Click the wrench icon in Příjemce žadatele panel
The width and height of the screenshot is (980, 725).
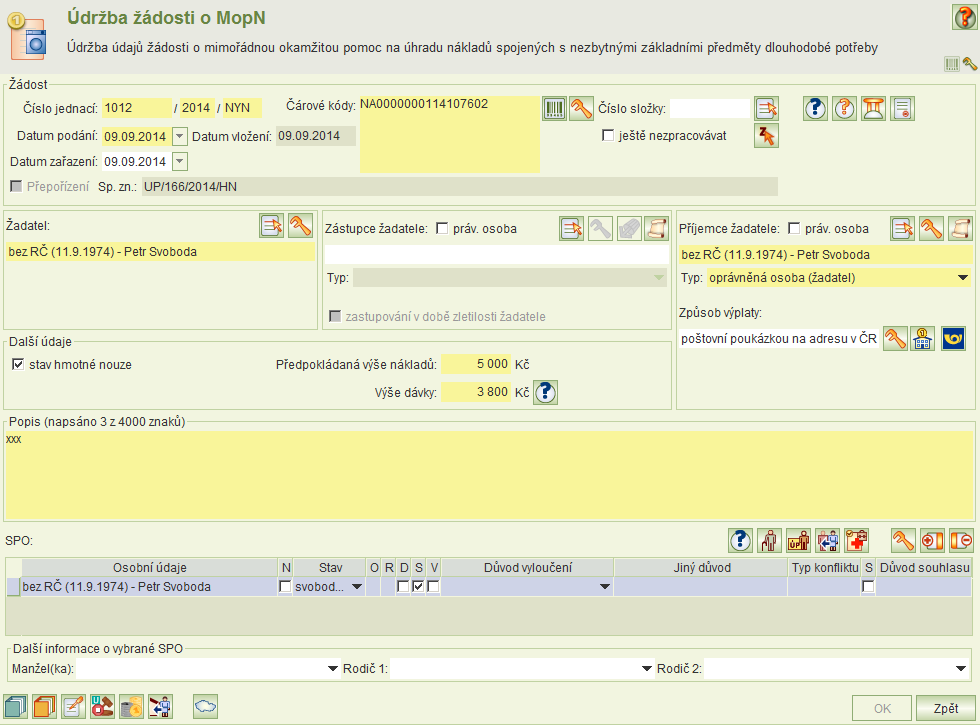click(x=931, y=229)
